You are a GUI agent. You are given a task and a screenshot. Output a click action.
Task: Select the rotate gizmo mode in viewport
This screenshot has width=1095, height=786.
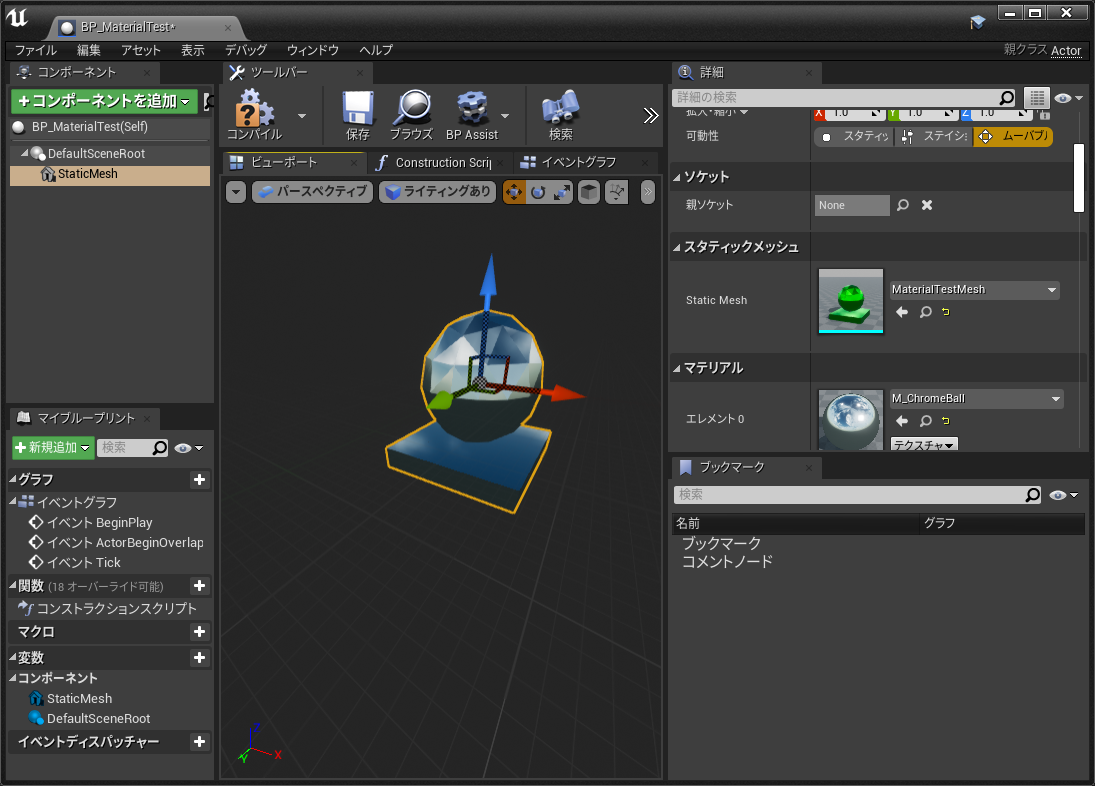[538, 192]
